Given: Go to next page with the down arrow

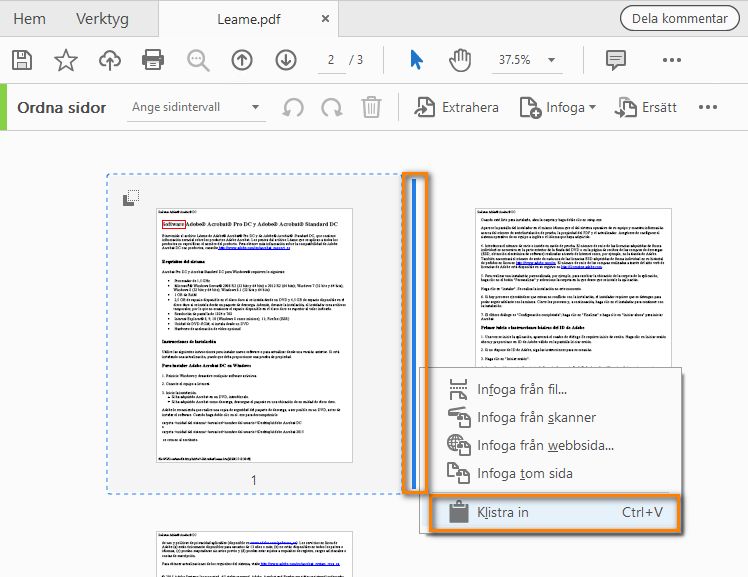Looking at the screenshot, I should 286,60.
